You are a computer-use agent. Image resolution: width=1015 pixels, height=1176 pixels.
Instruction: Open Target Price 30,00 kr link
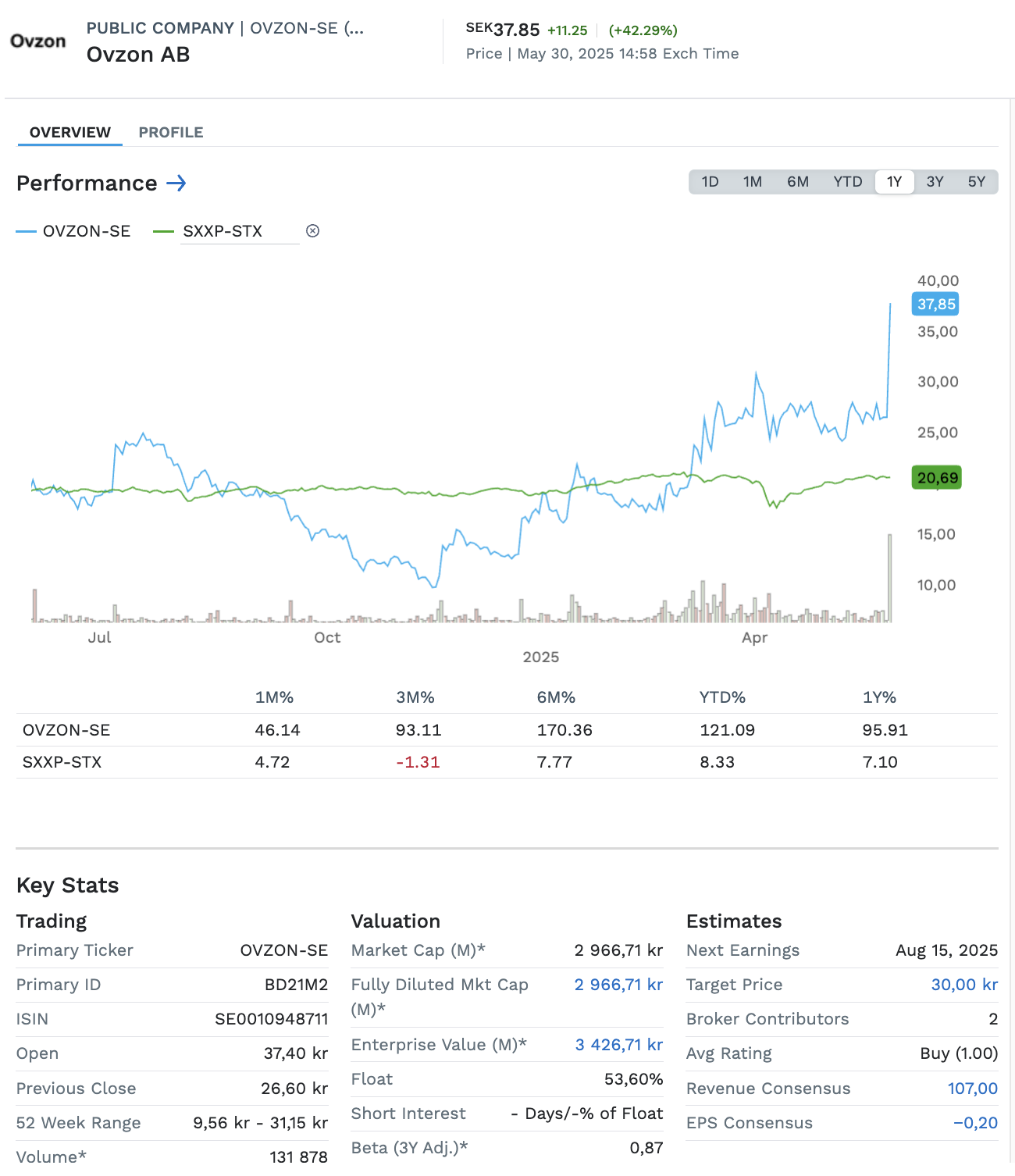coord(964,985)
